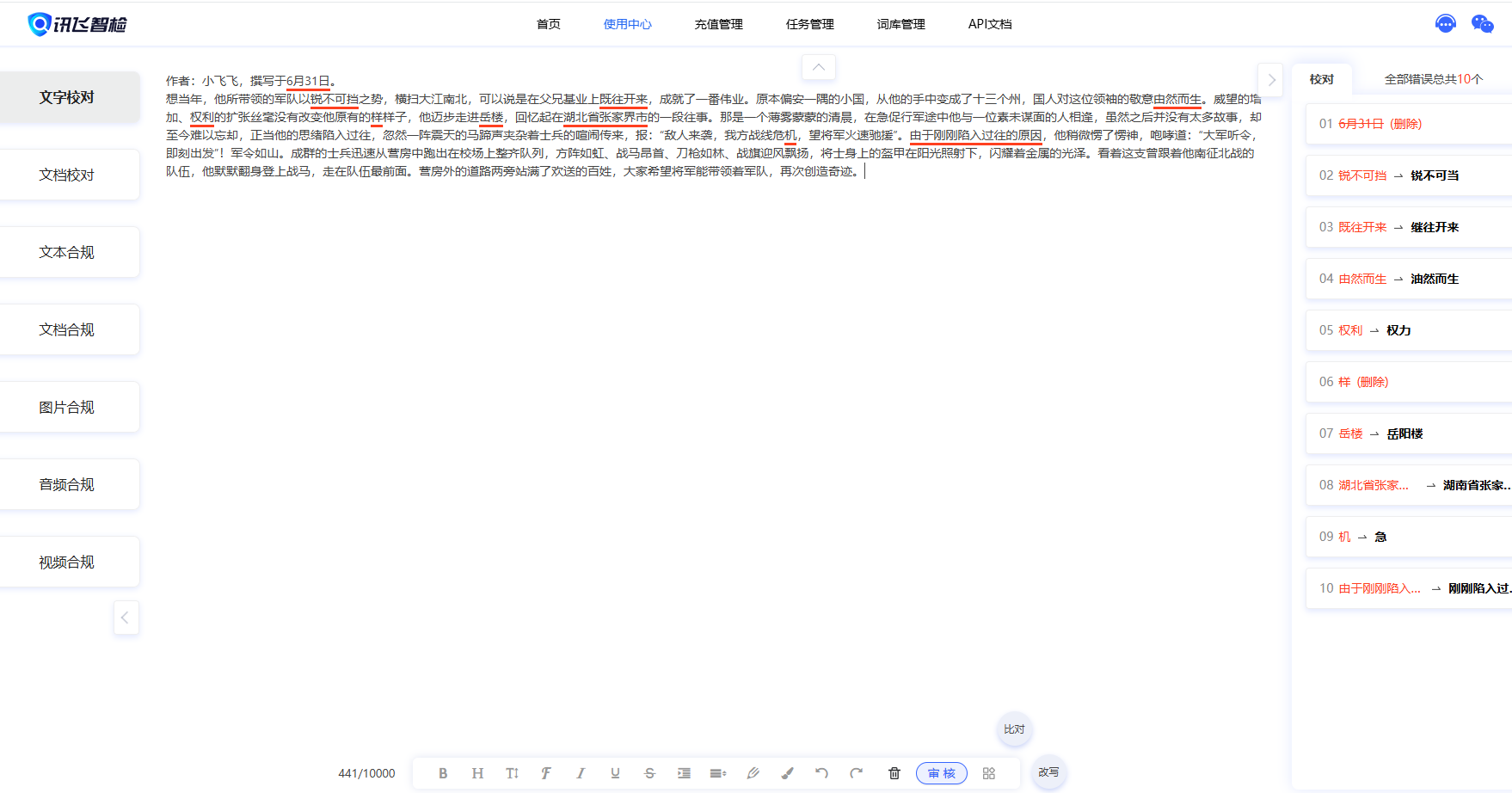Select error 03 既往开来 → 继往开来
The width and height of the screenshot is (1512, 793).
pos(1409,227)
